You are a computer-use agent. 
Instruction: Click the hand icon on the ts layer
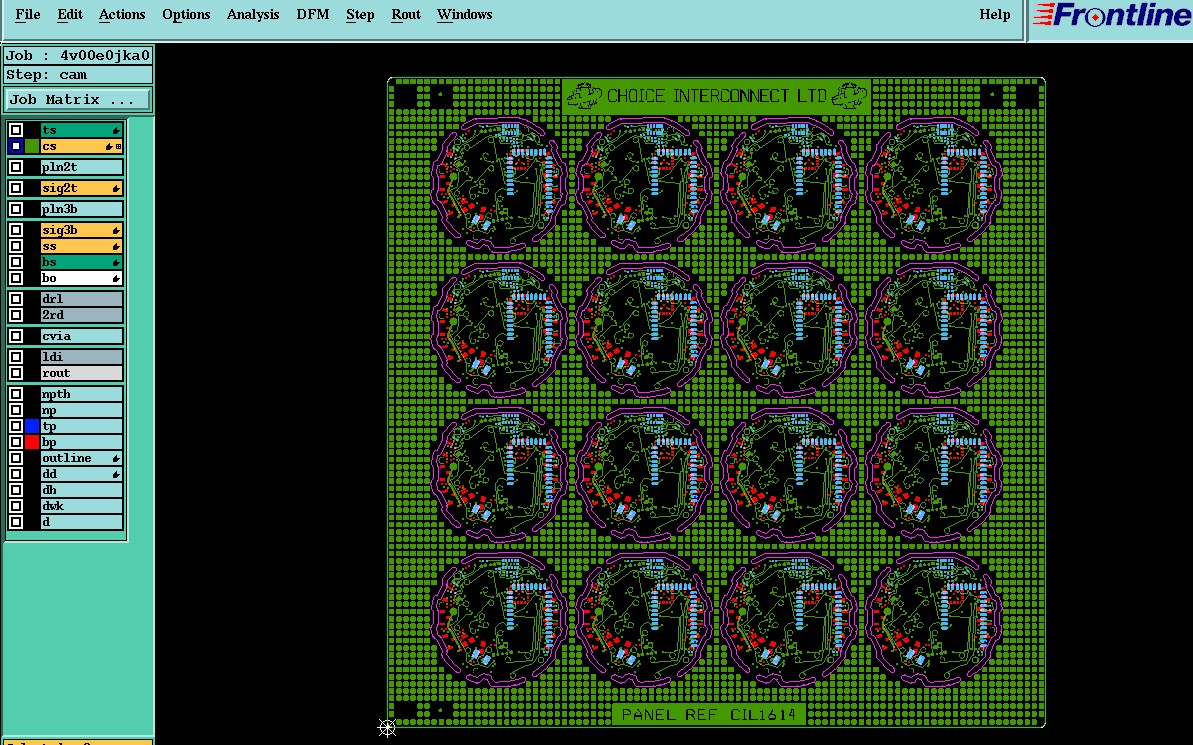tap(116, 130)
